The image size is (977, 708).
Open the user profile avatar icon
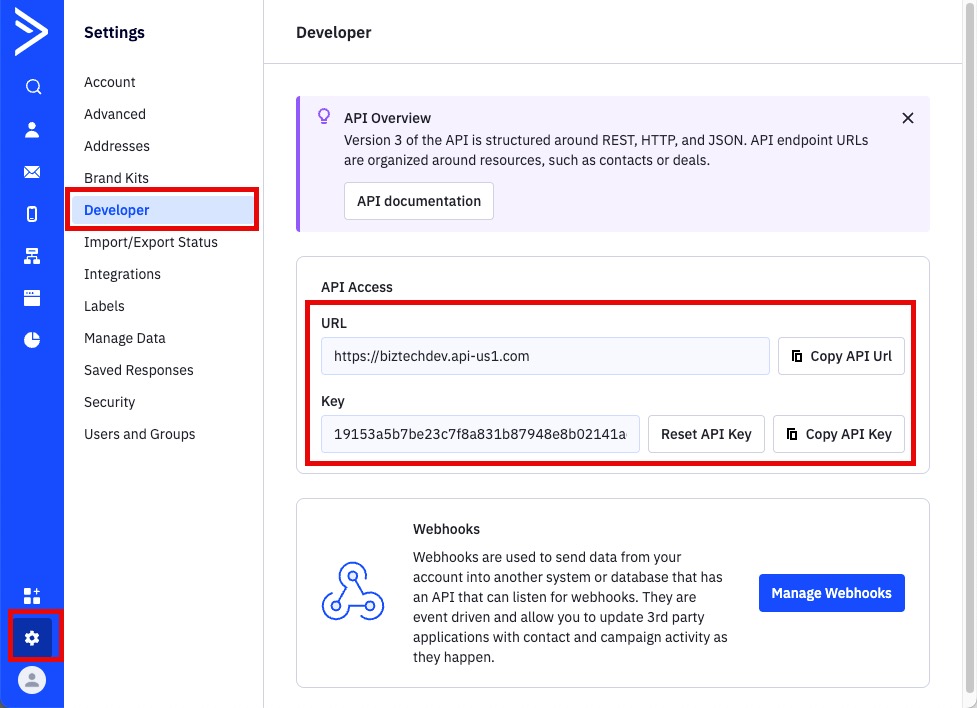click(32, 680)
